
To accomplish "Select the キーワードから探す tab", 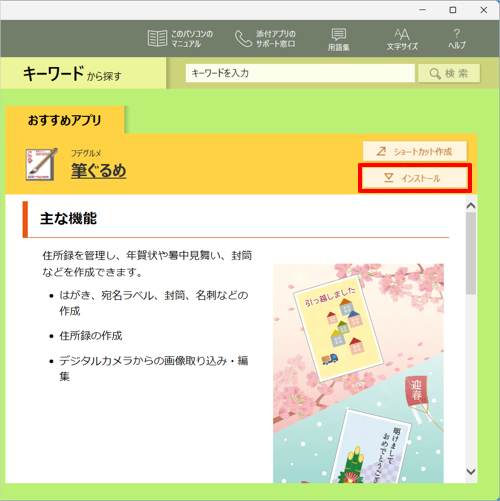I will point(83,73).
